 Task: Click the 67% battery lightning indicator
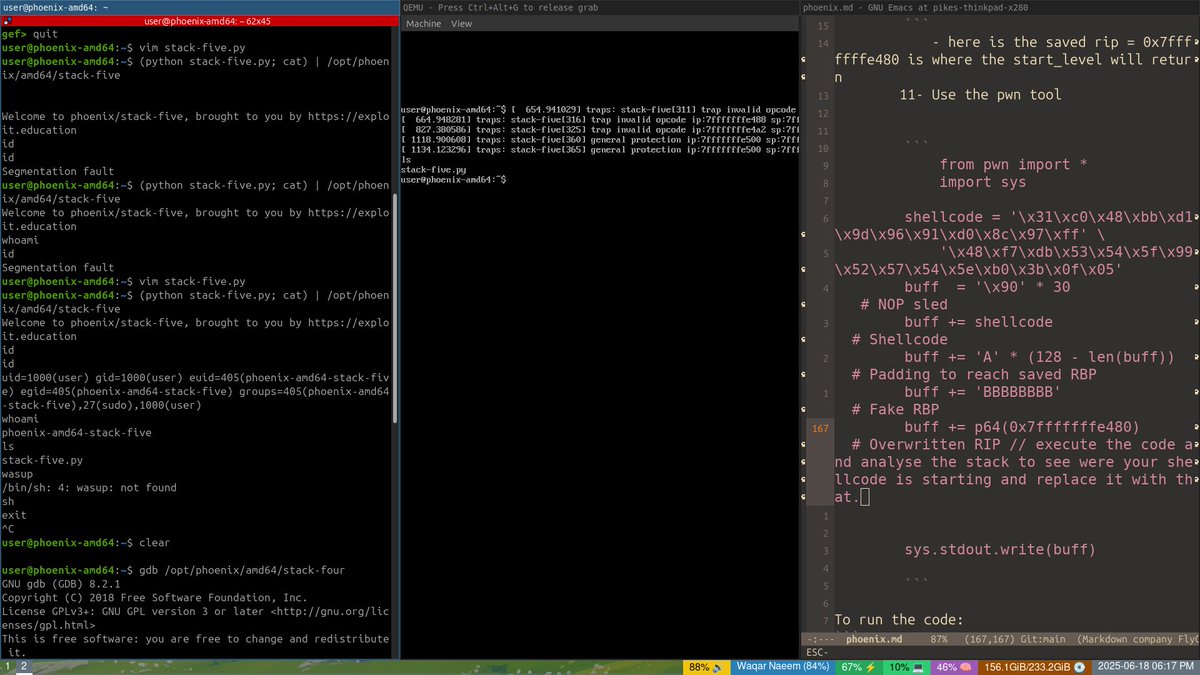point(859,666)
